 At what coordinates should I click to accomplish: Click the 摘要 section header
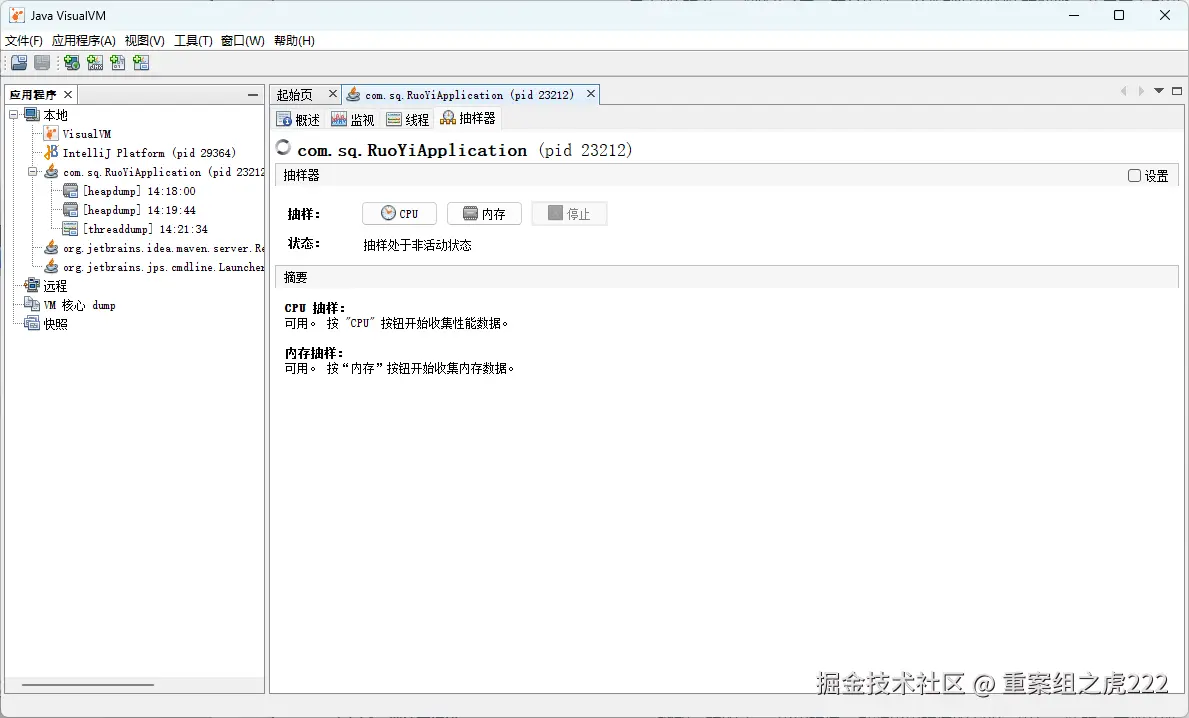point(726,277)
